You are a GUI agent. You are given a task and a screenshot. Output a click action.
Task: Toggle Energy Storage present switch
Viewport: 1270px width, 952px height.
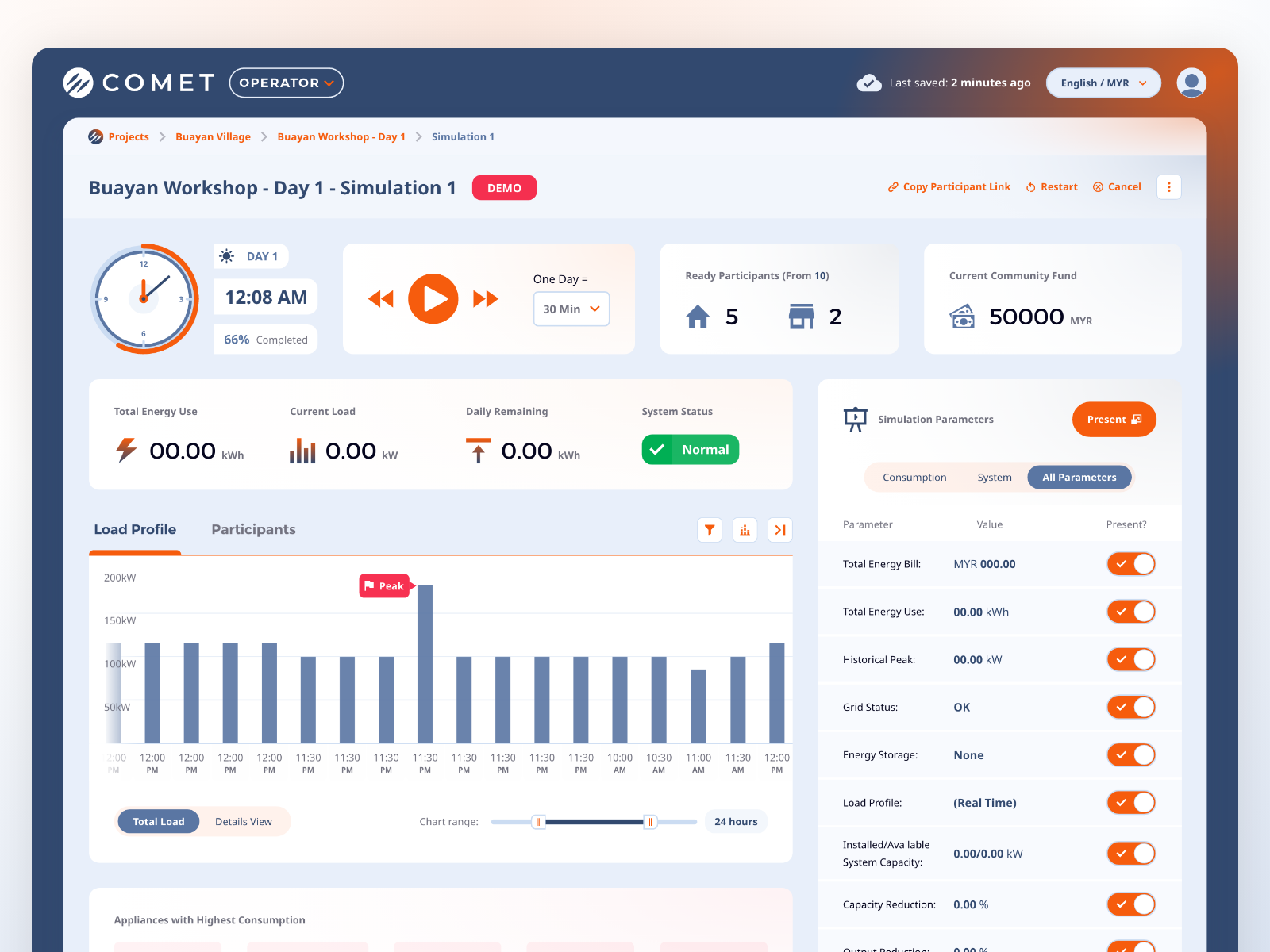1131,754
